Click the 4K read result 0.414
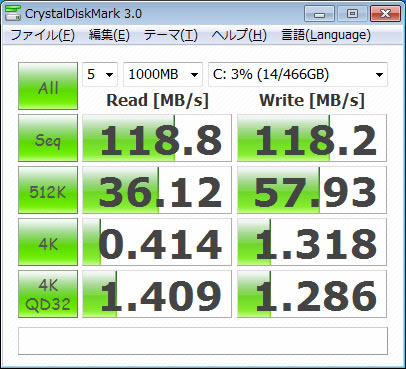Viewport: 406px width, 369px height. pos(157,242)
